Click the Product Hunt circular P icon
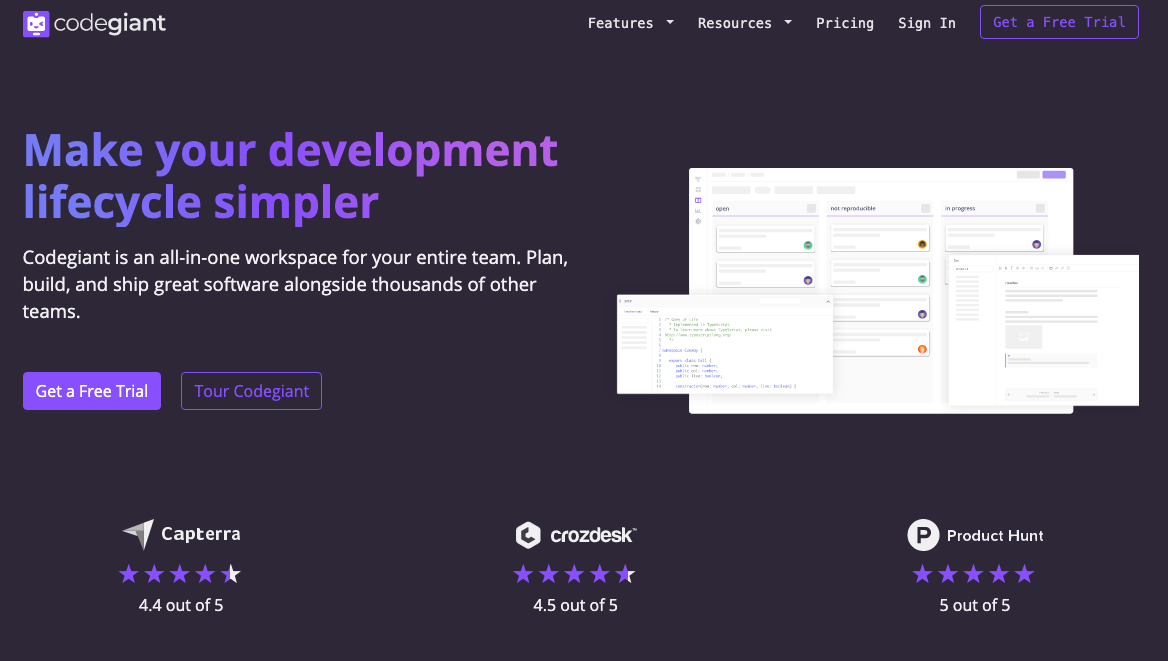Viewport: 1168px width, 661px height. click(923, 535)
